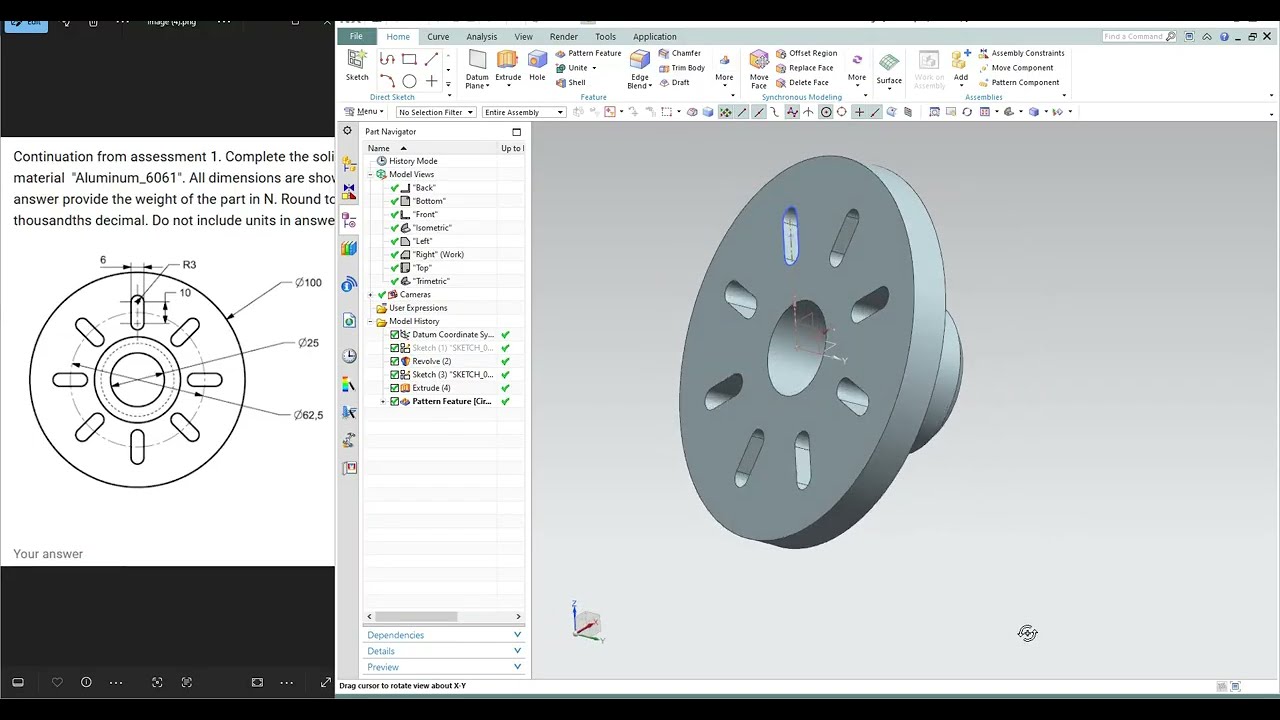Activate the Shell command
Viewport: 1280px width, 720px height.
tap(570, 83)
